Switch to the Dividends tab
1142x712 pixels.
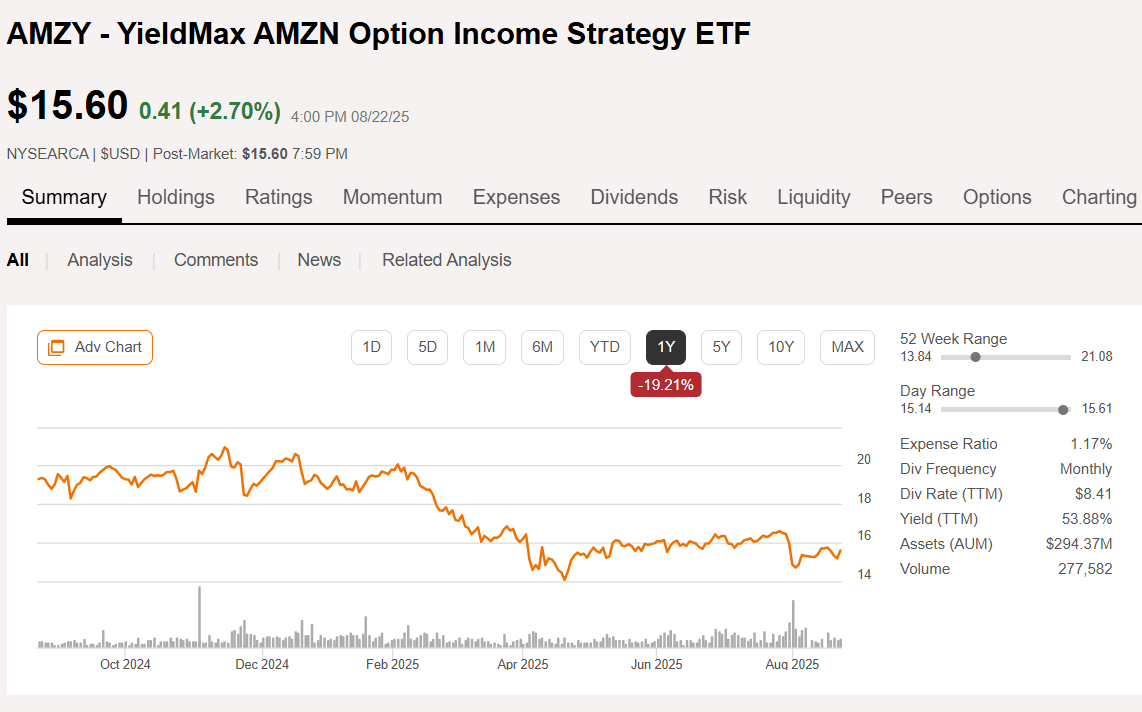coord(634,197)
